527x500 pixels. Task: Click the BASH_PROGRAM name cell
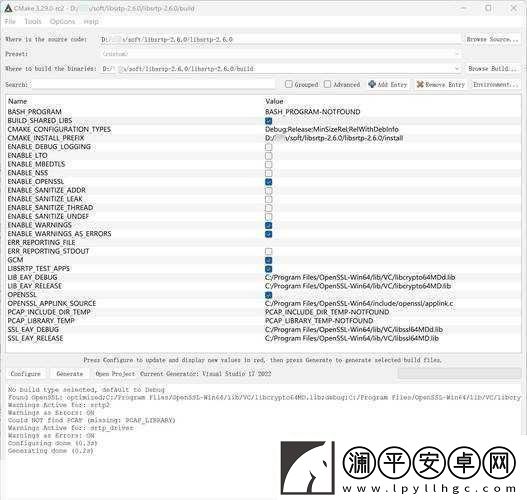(35, 112)
